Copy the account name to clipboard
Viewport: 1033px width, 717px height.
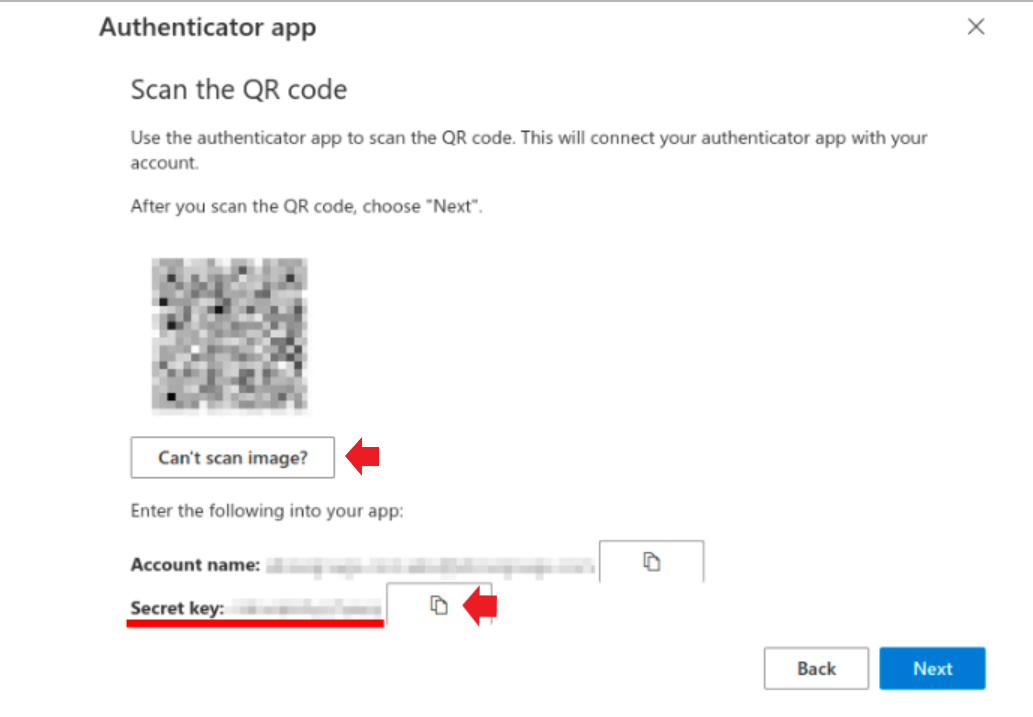[652, 561]
